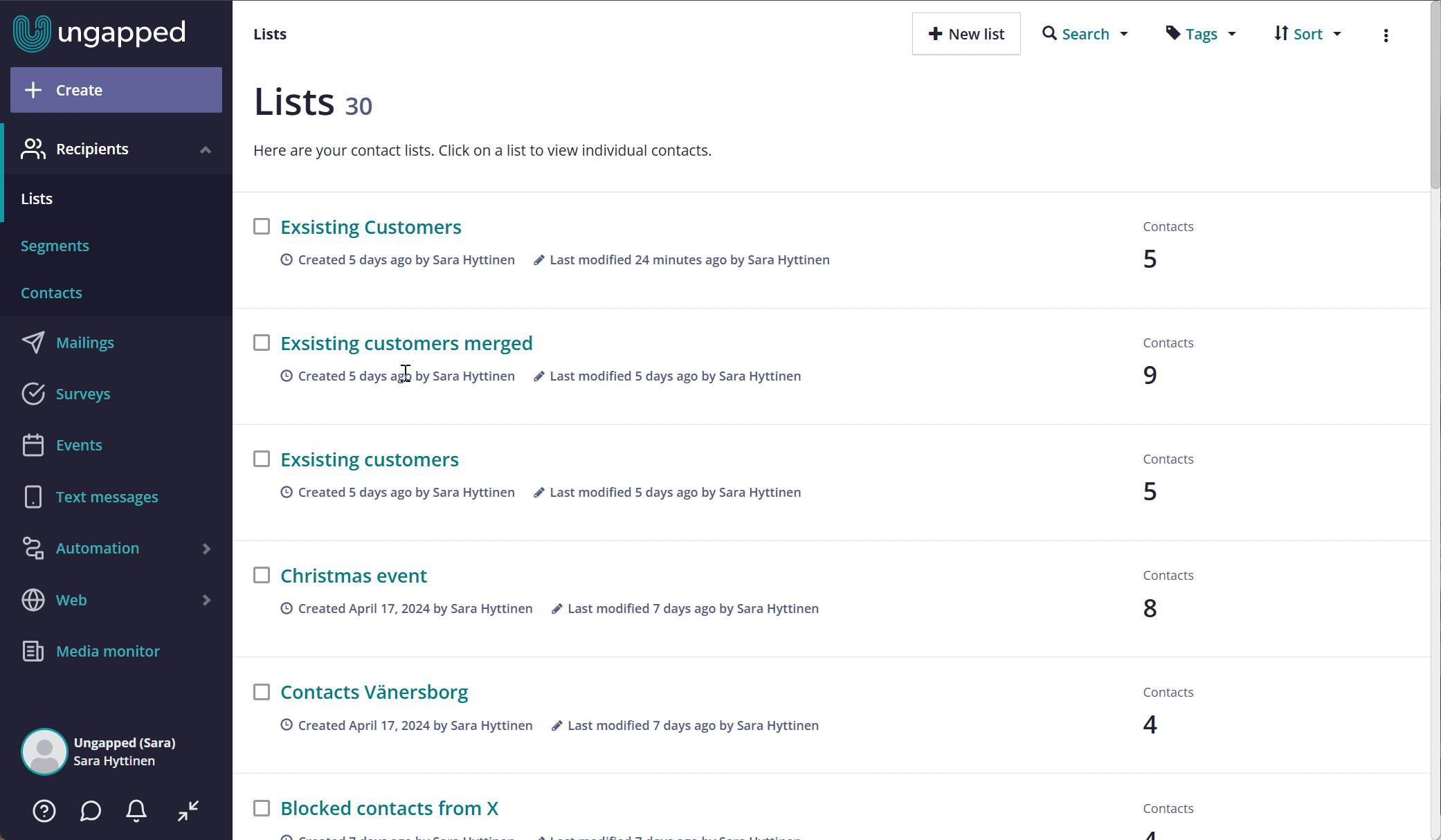Click the Mailings paper plane icon
Screen dimensions: 1441x840
click(33, 343)
